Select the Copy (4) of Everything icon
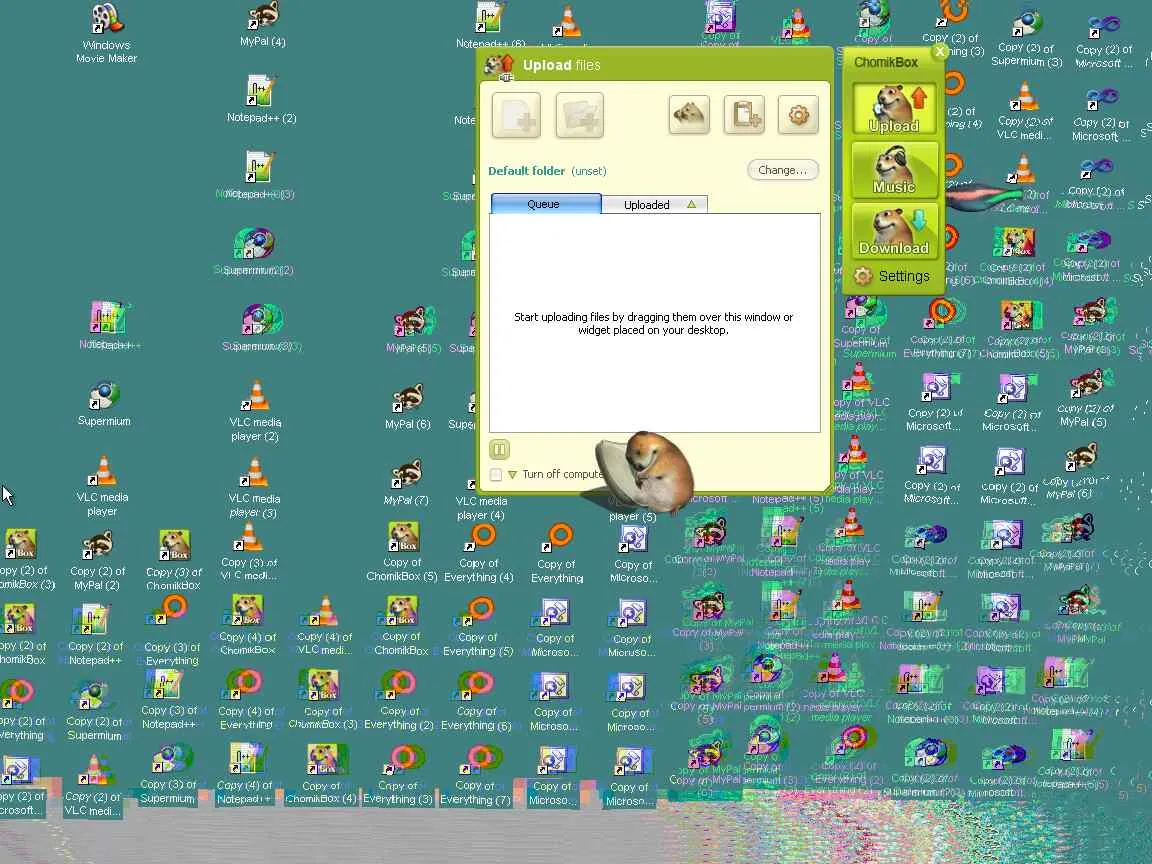Screen dimensions: 1152x864 coord(246,700)
